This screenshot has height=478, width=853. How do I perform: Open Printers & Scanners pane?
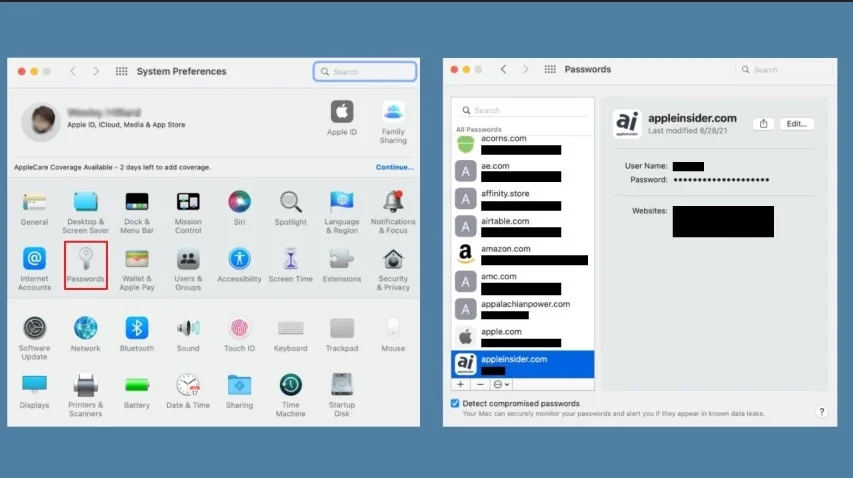[x=85, y=394]
